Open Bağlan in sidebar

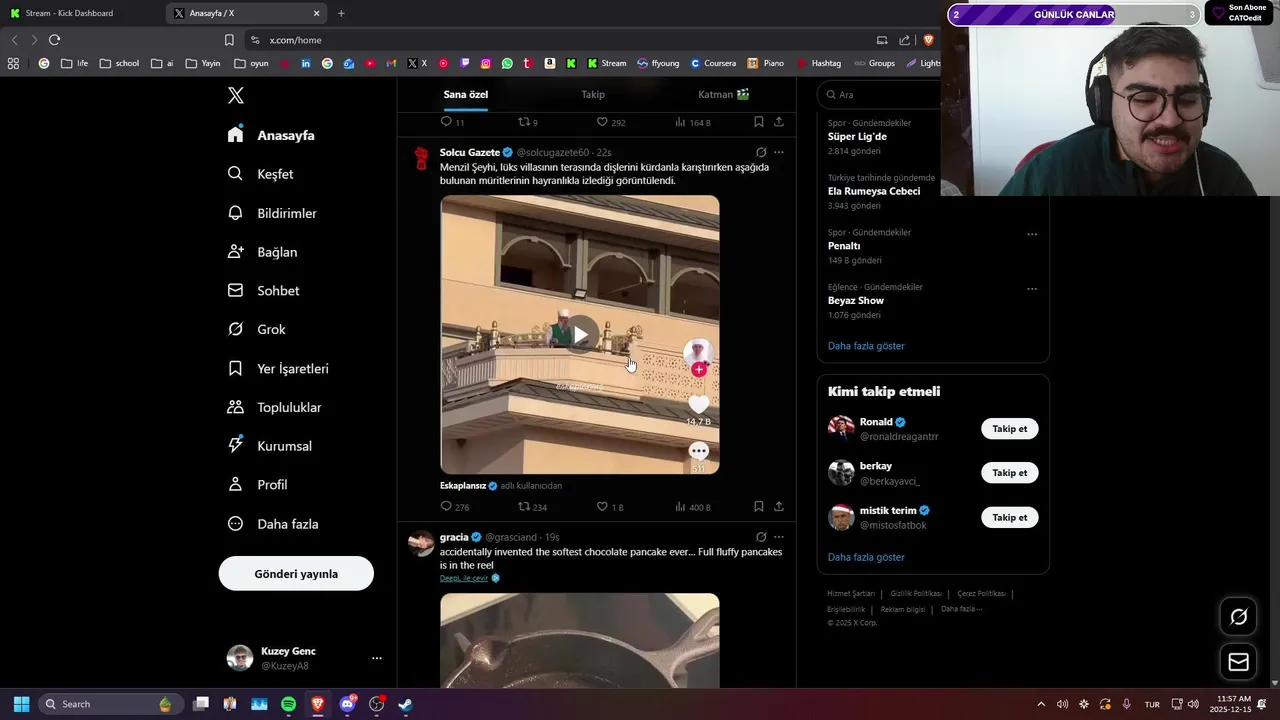pyautogui.click(x=262, y=252)
